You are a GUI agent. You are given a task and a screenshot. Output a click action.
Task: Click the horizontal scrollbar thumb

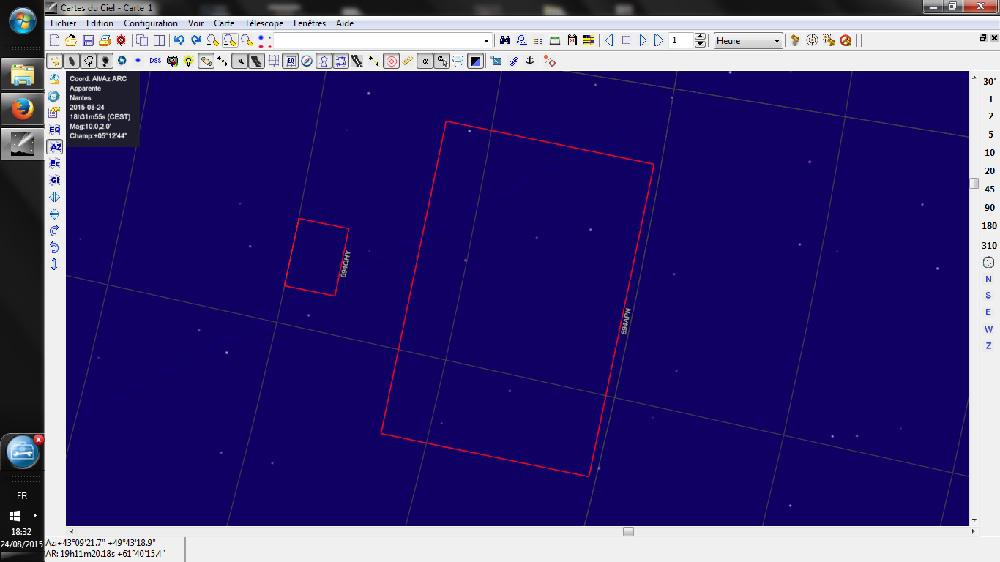coord(628,531)
